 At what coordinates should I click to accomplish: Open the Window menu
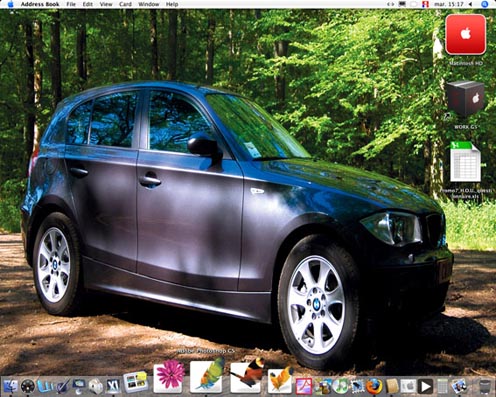(149, 4)
